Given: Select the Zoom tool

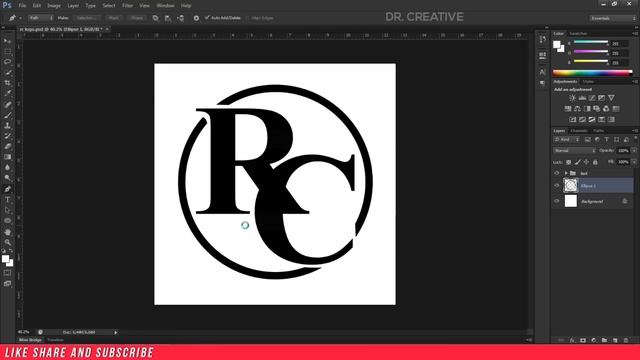Looking at the screenshot, I should (x=7, y=242).
